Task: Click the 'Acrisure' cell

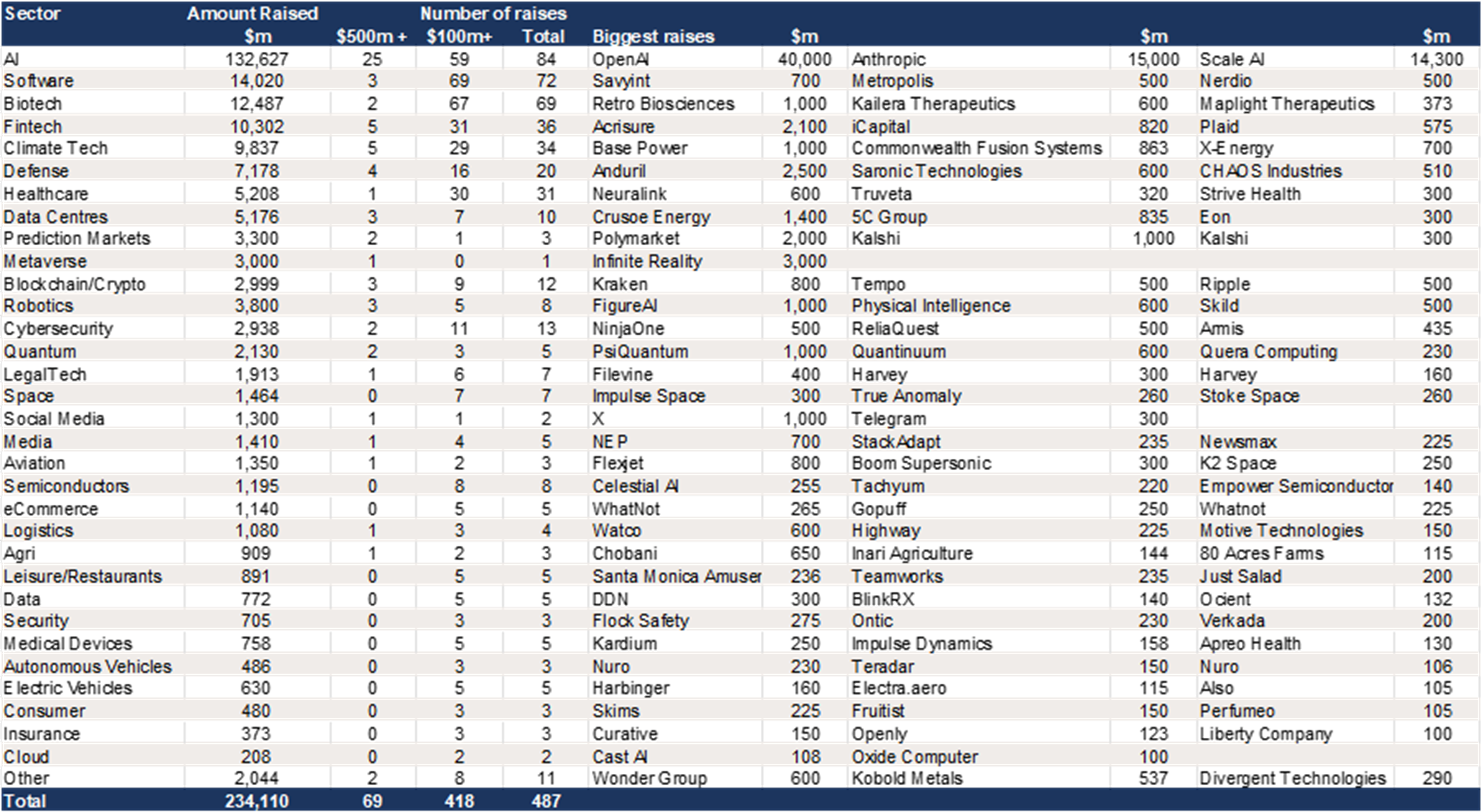Action: point(623,127)
